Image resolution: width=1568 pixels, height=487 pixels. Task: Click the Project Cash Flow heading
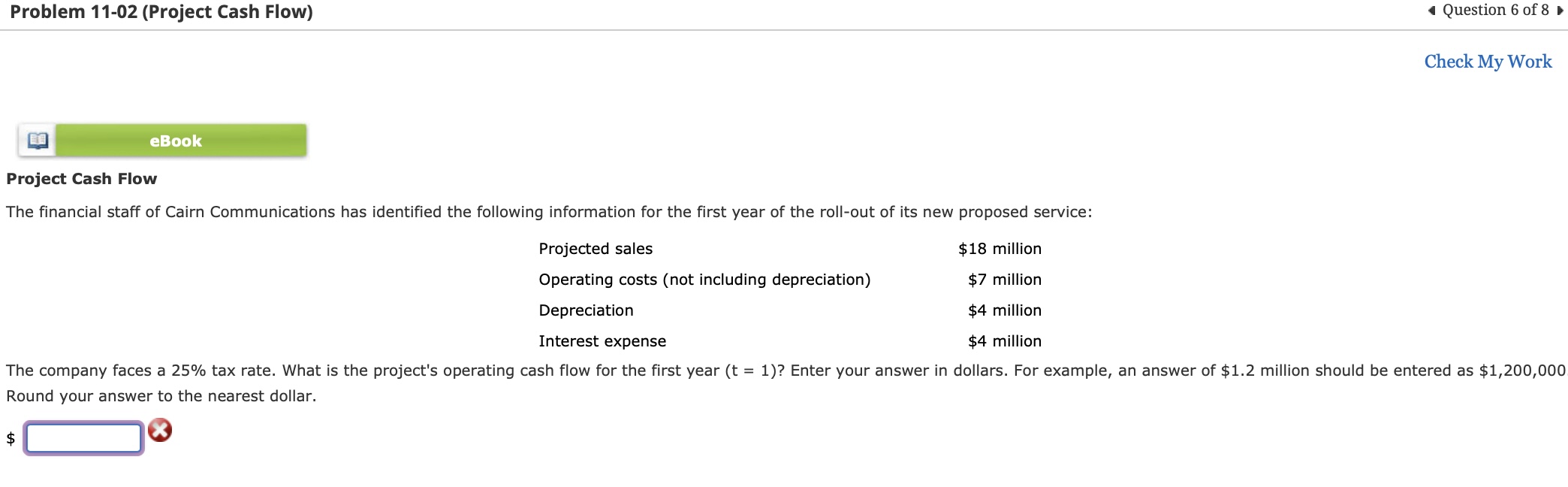click(81, 178)
